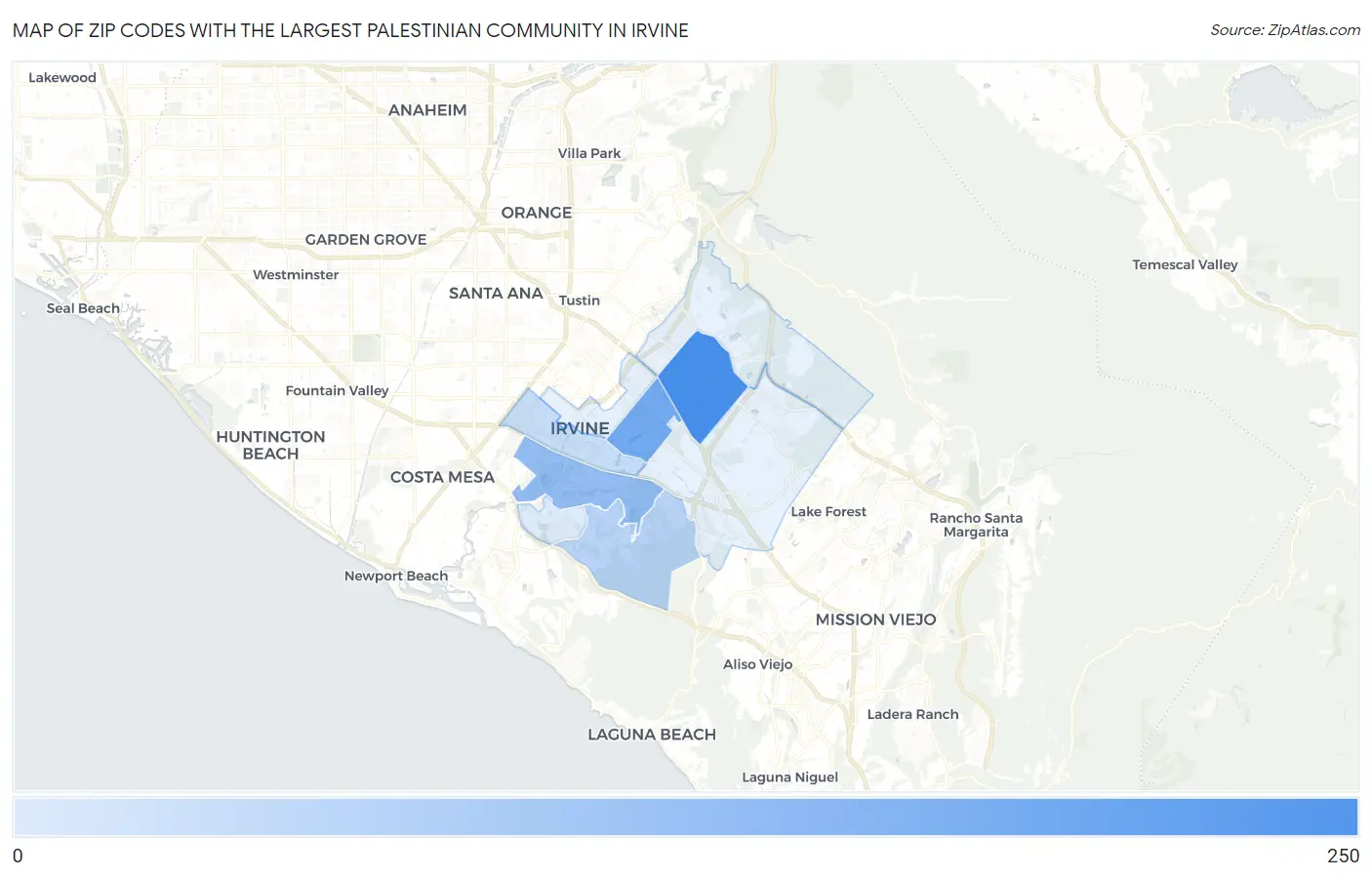Image resolution: width=1372 pixels, height=877 pixels.
Task: Click the LAGUNA BEACH label
Action: 652,735
